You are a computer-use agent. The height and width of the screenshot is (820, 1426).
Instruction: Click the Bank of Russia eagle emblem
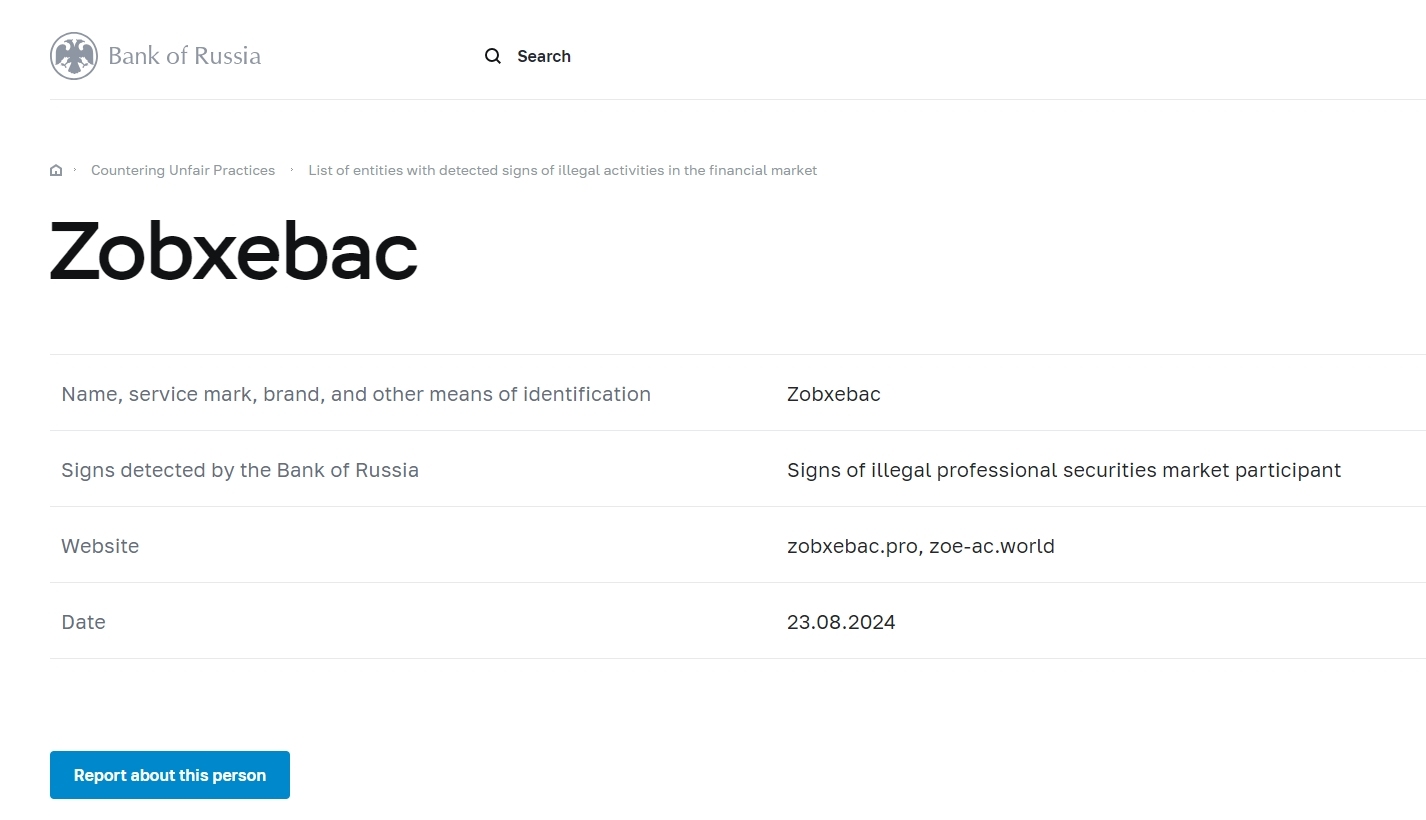73,56
